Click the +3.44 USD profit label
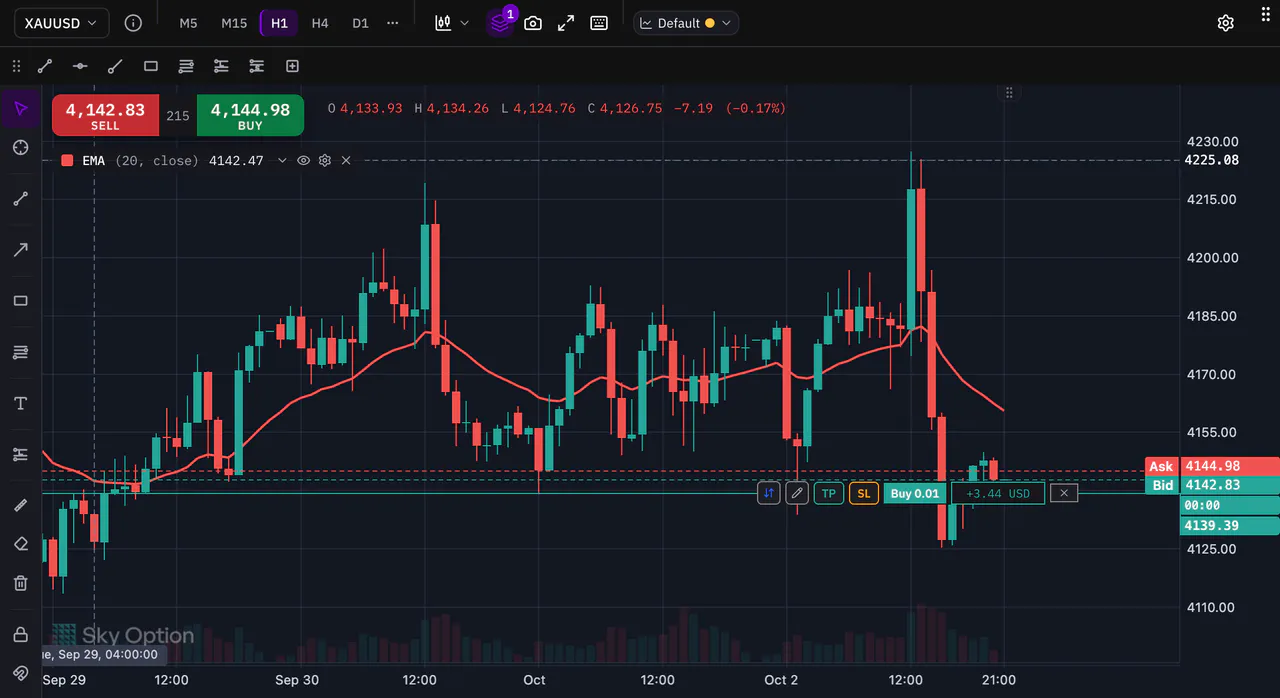 tap(998, 493)
